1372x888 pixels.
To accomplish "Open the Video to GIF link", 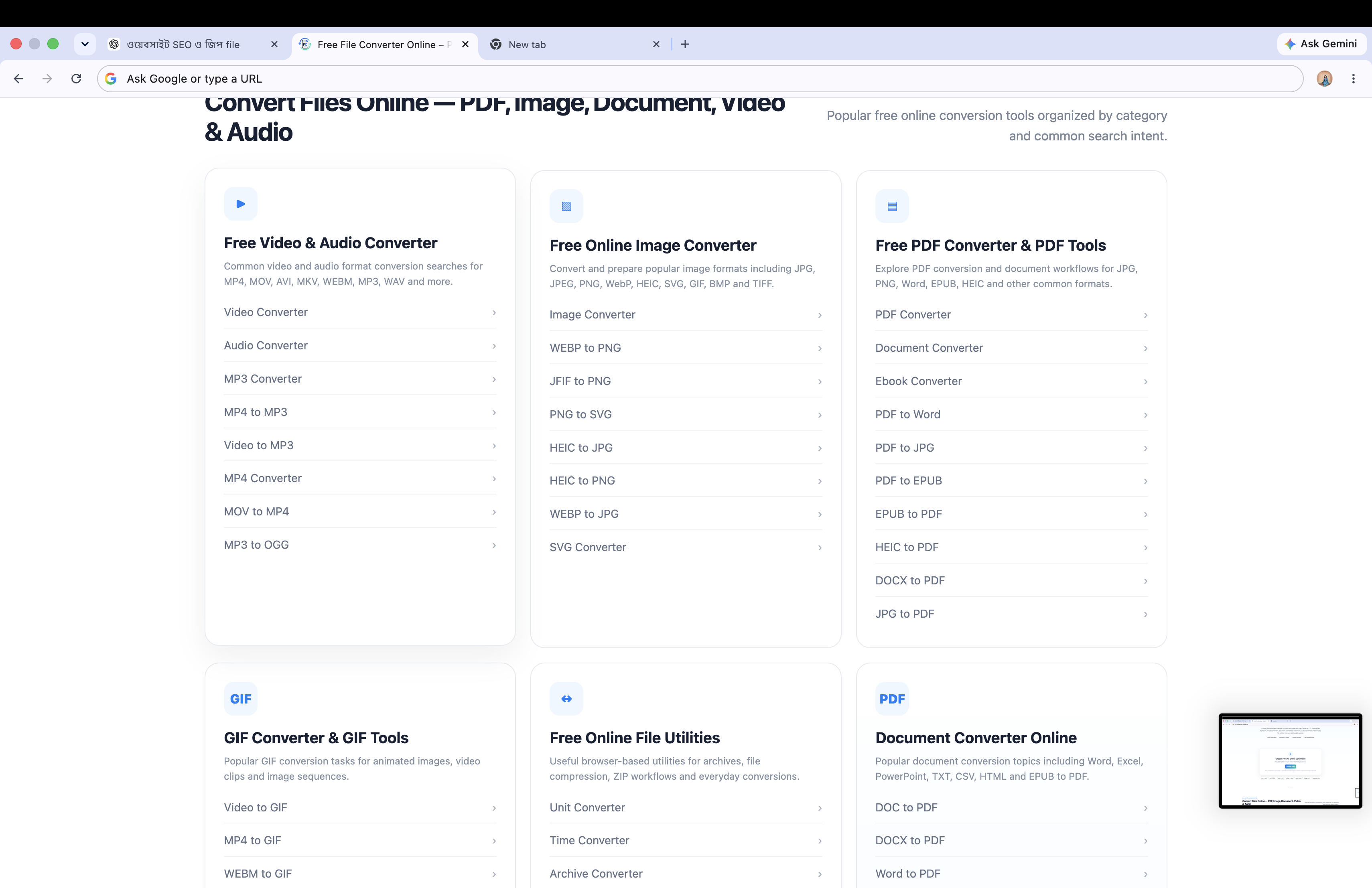I will 360,807.
